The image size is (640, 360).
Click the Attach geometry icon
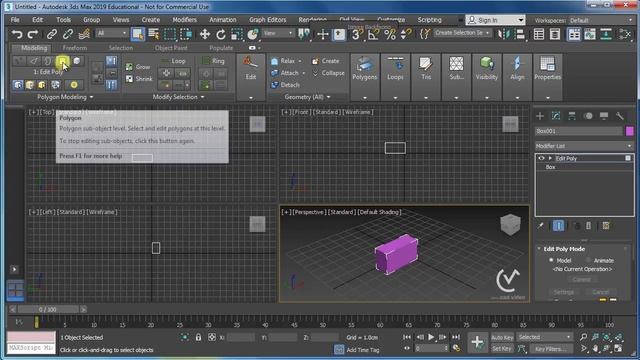tap(275, 73)
